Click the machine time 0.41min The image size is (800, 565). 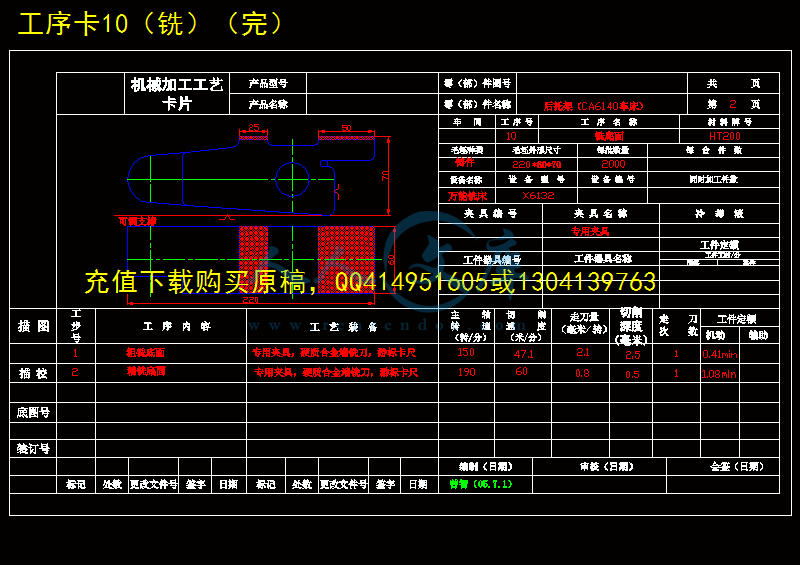[x=720, y=354]
